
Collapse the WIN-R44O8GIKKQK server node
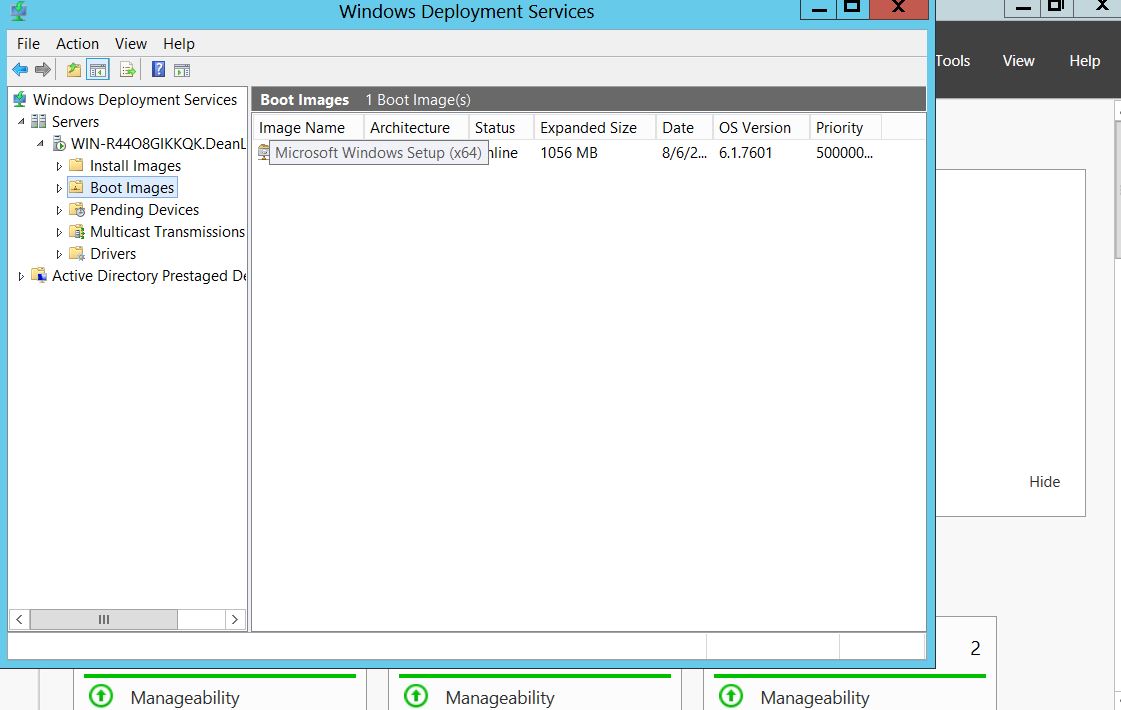(41, 144)
